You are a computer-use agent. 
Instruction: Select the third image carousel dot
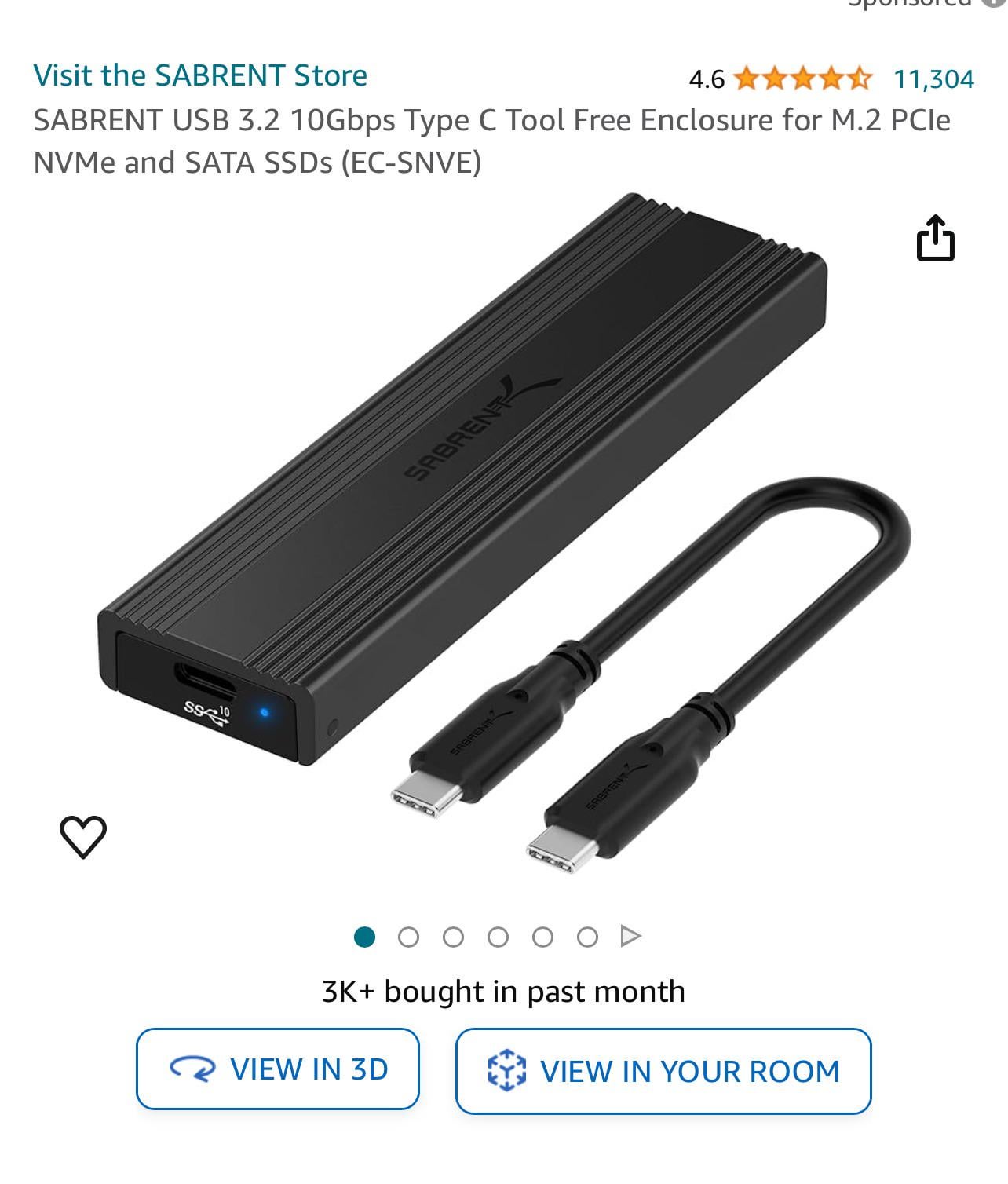[453, 937]
